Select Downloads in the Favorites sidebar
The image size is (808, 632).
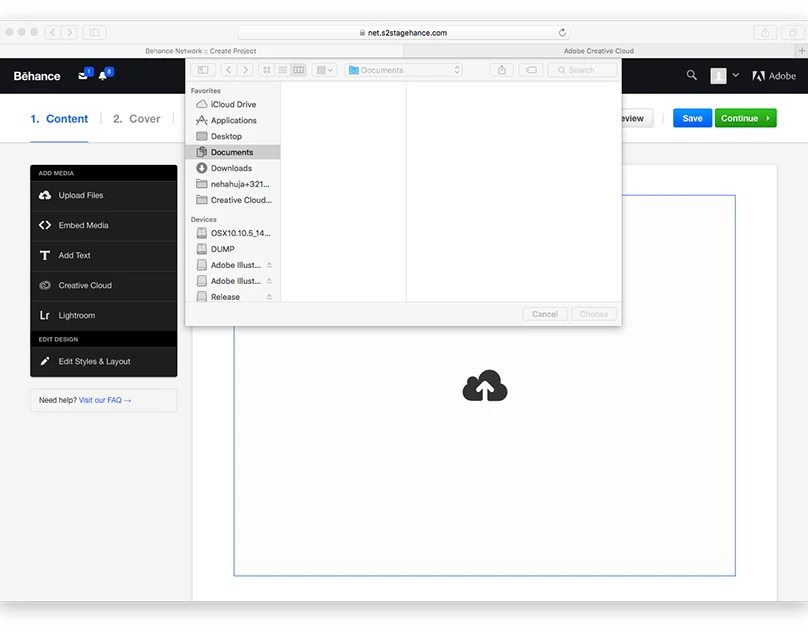click(231, 168)
